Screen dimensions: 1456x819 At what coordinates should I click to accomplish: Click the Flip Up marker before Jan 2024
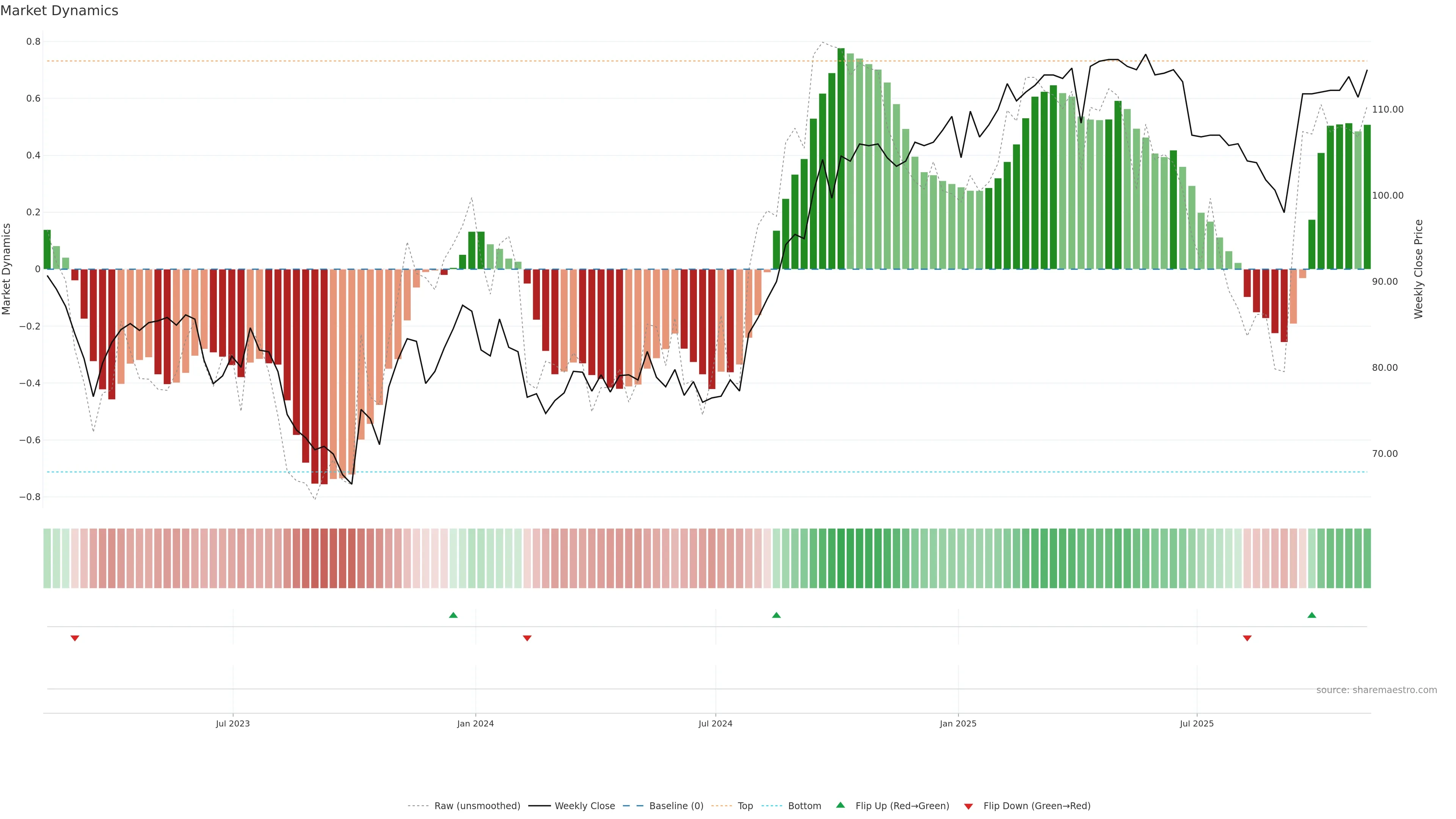pos(453,615)
